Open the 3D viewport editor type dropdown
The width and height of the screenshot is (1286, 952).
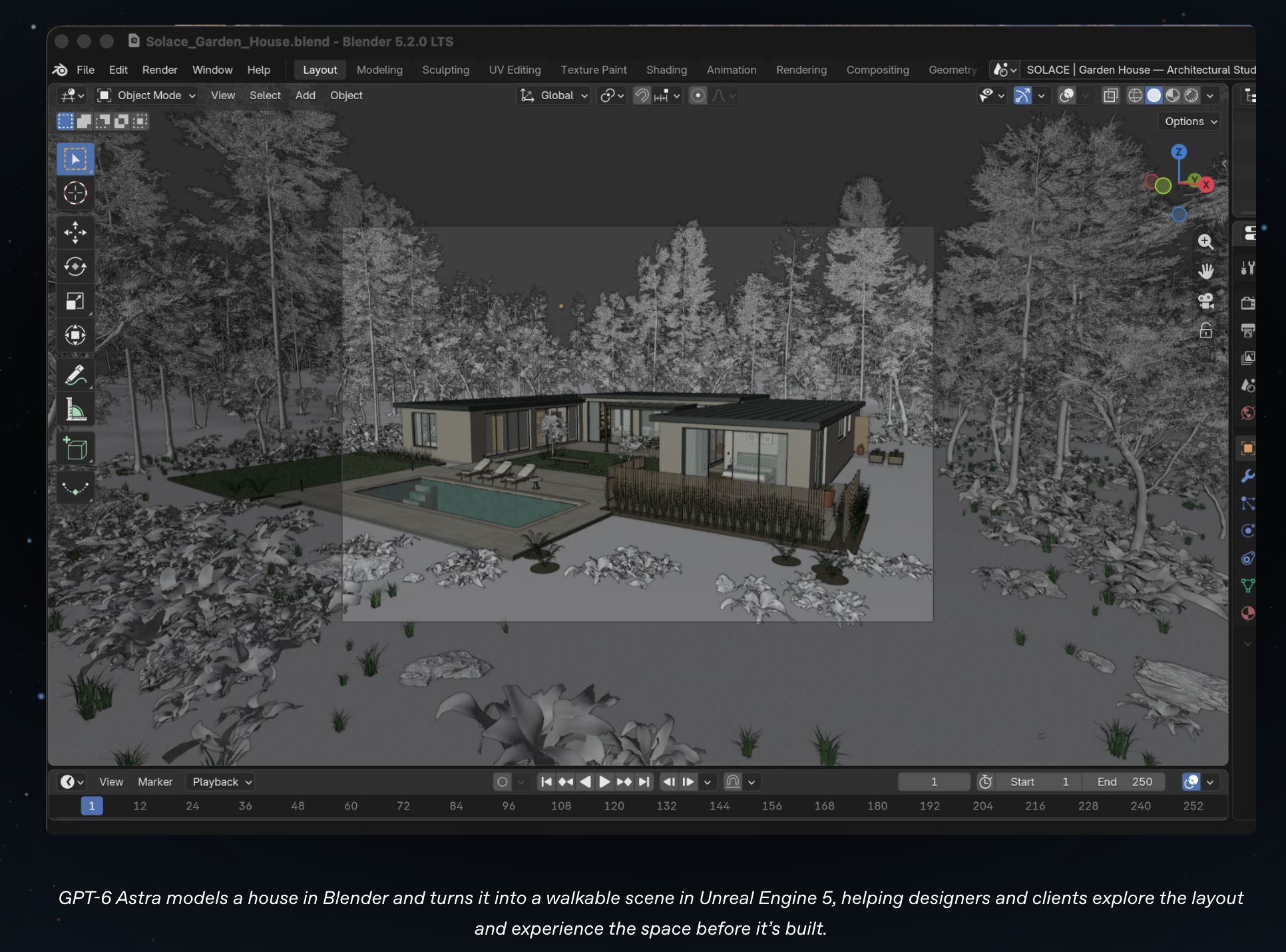[73, 95]
